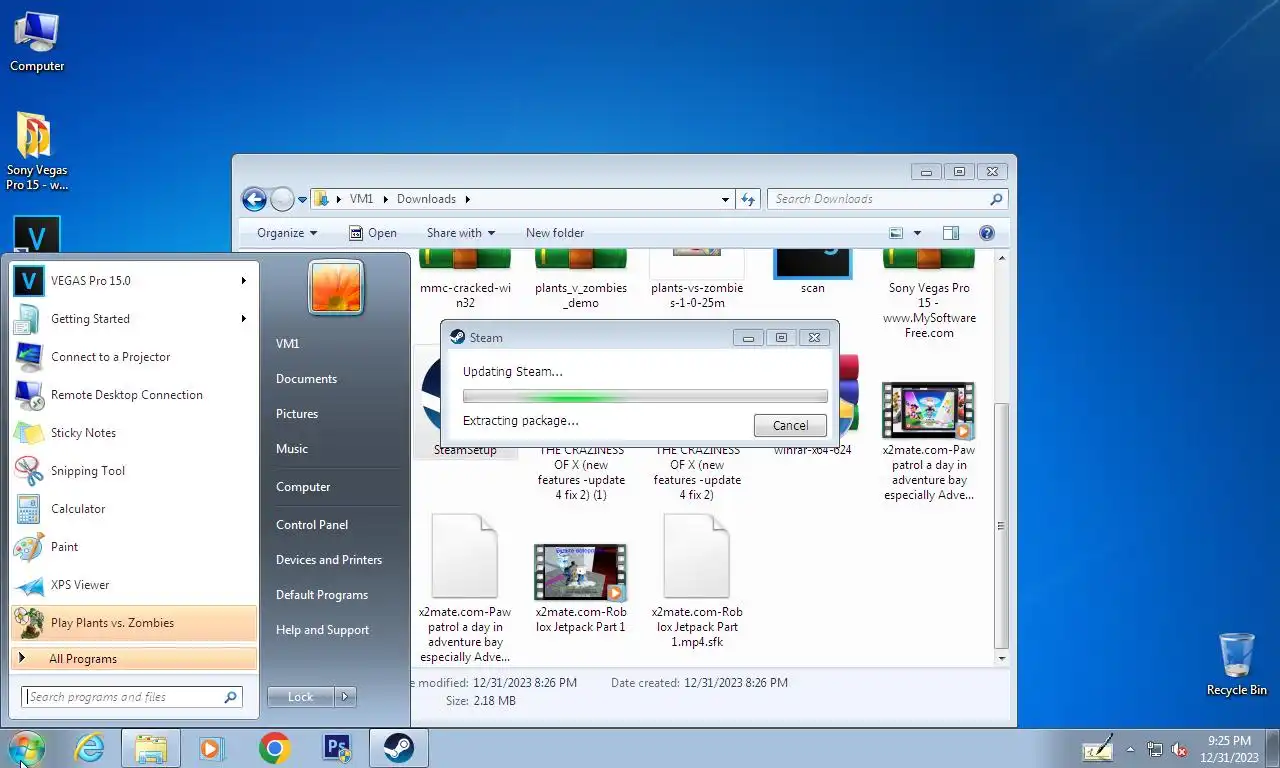1280x768 pixels.
Task: Expand All Programs list
Action: tap(133, 659)
